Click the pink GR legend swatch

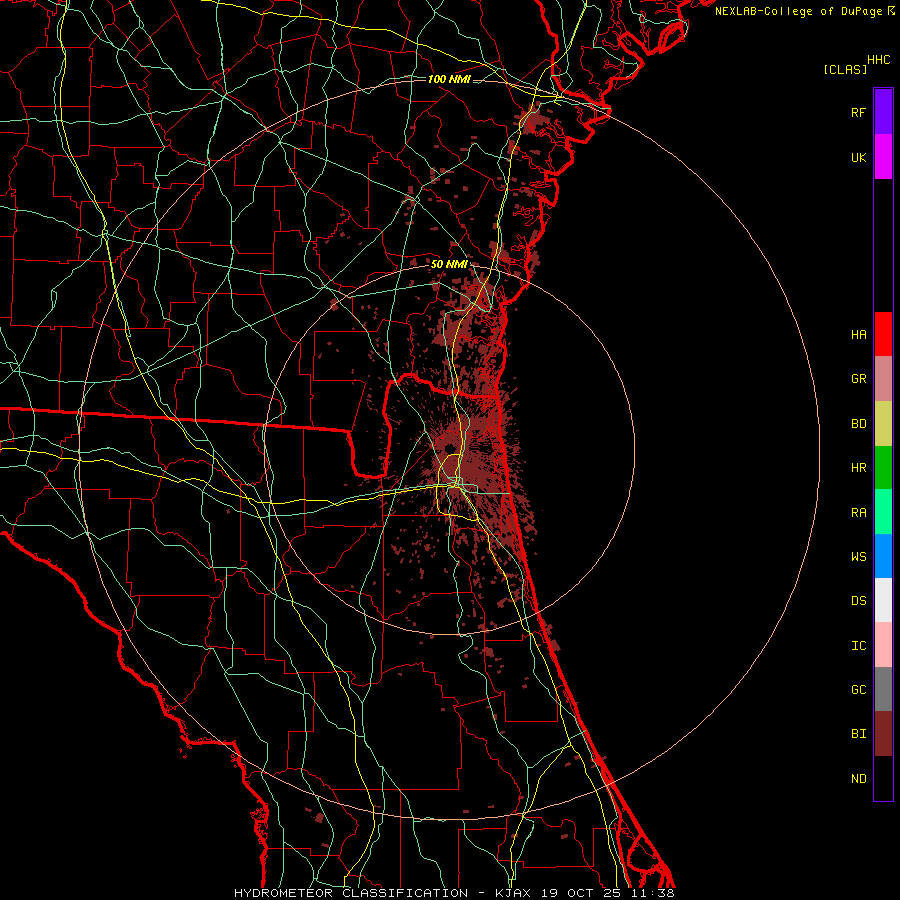click(x=883, y=379)
